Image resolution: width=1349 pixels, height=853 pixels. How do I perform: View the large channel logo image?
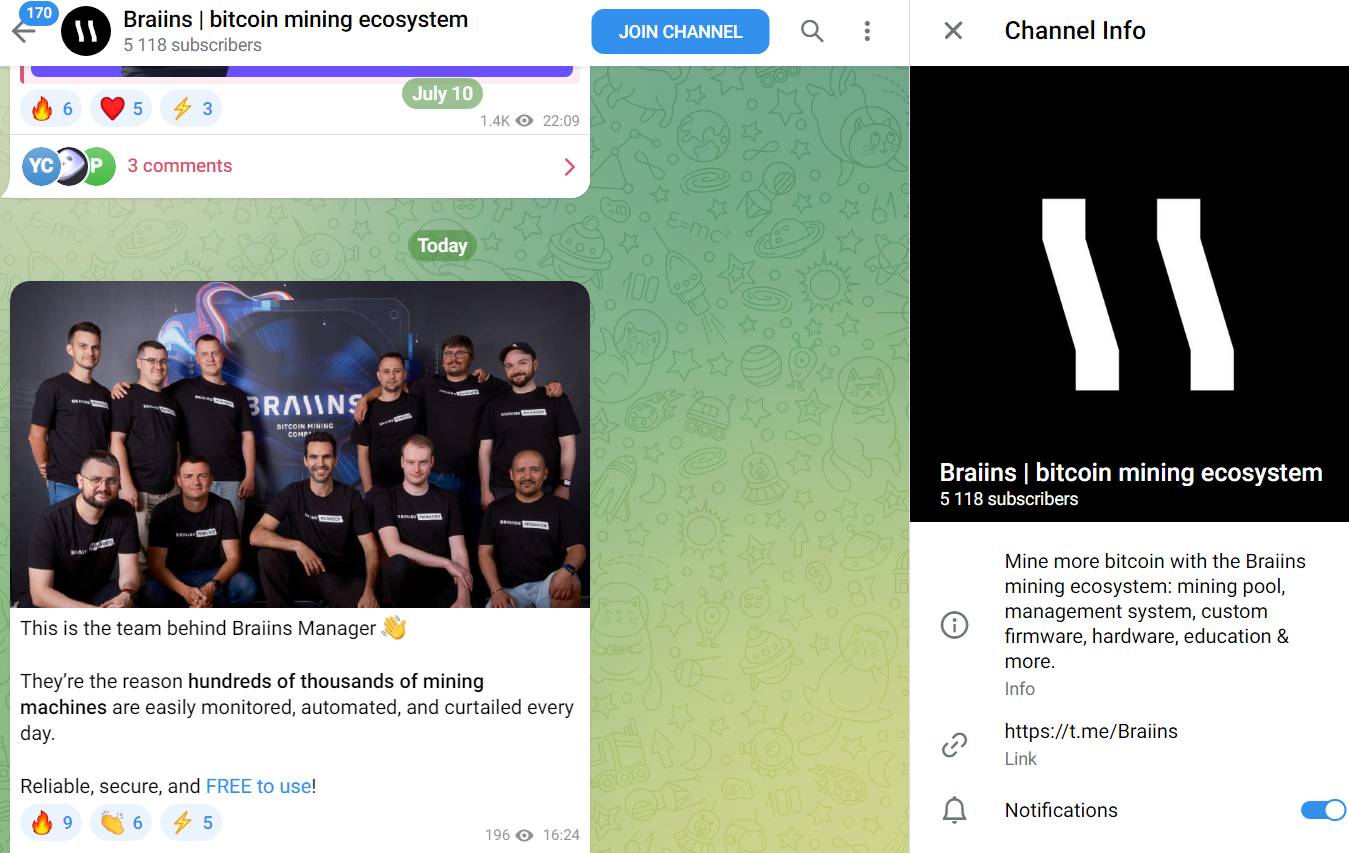(x=1129, y=294)
